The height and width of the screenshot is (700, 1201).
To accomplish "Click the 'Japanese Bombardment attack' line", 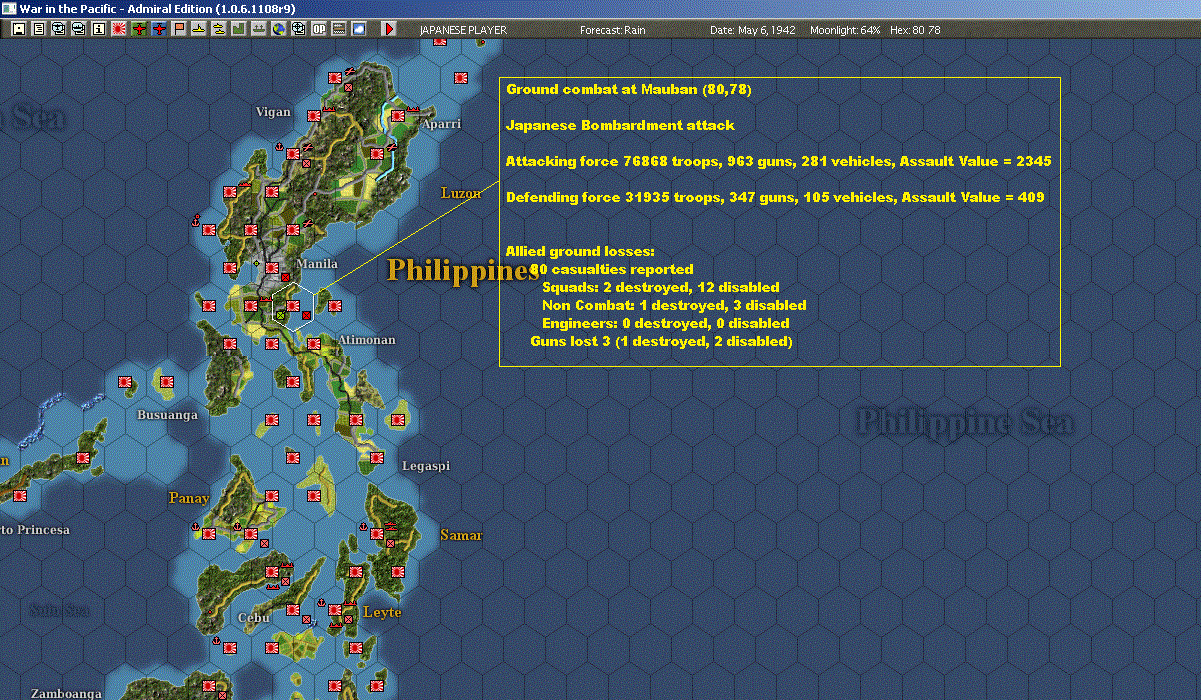I will click(x=620, y=125).
